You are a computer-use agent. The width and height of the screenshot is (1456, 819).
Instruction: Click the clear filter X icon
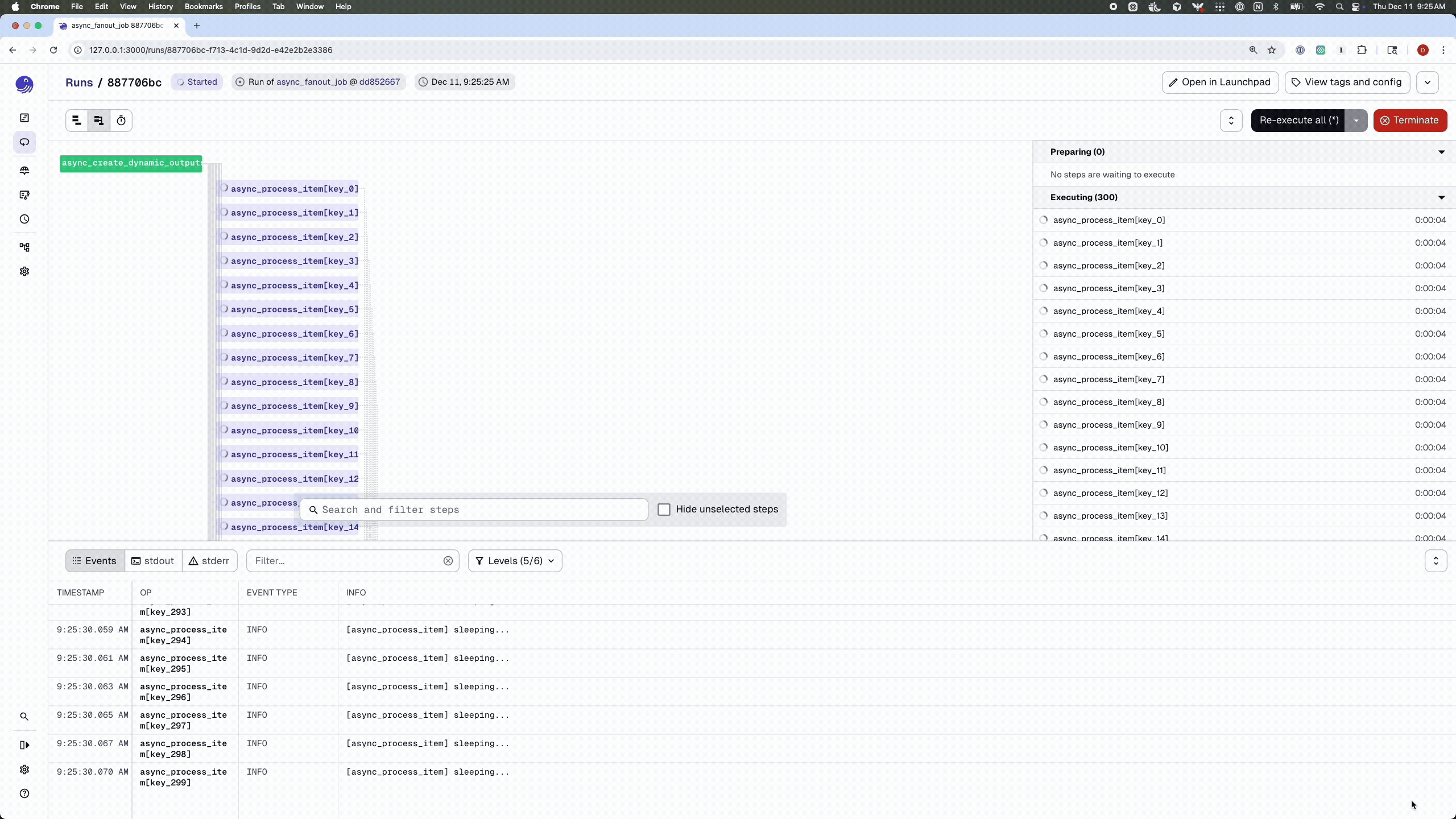pyautogui.click(x=448, y=561)
